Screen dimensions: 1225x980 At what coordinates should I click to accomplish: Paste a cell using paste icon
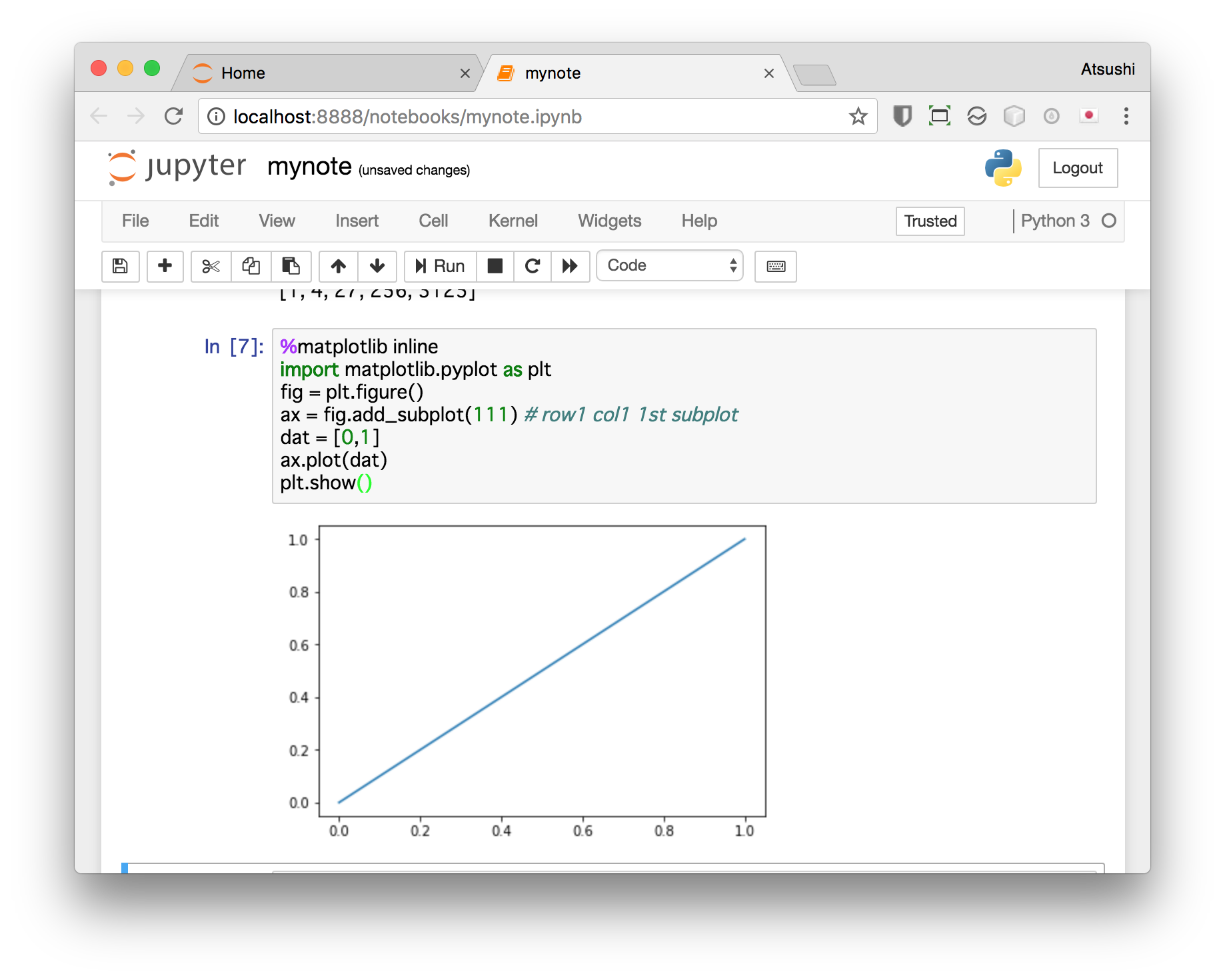[291, 267]
